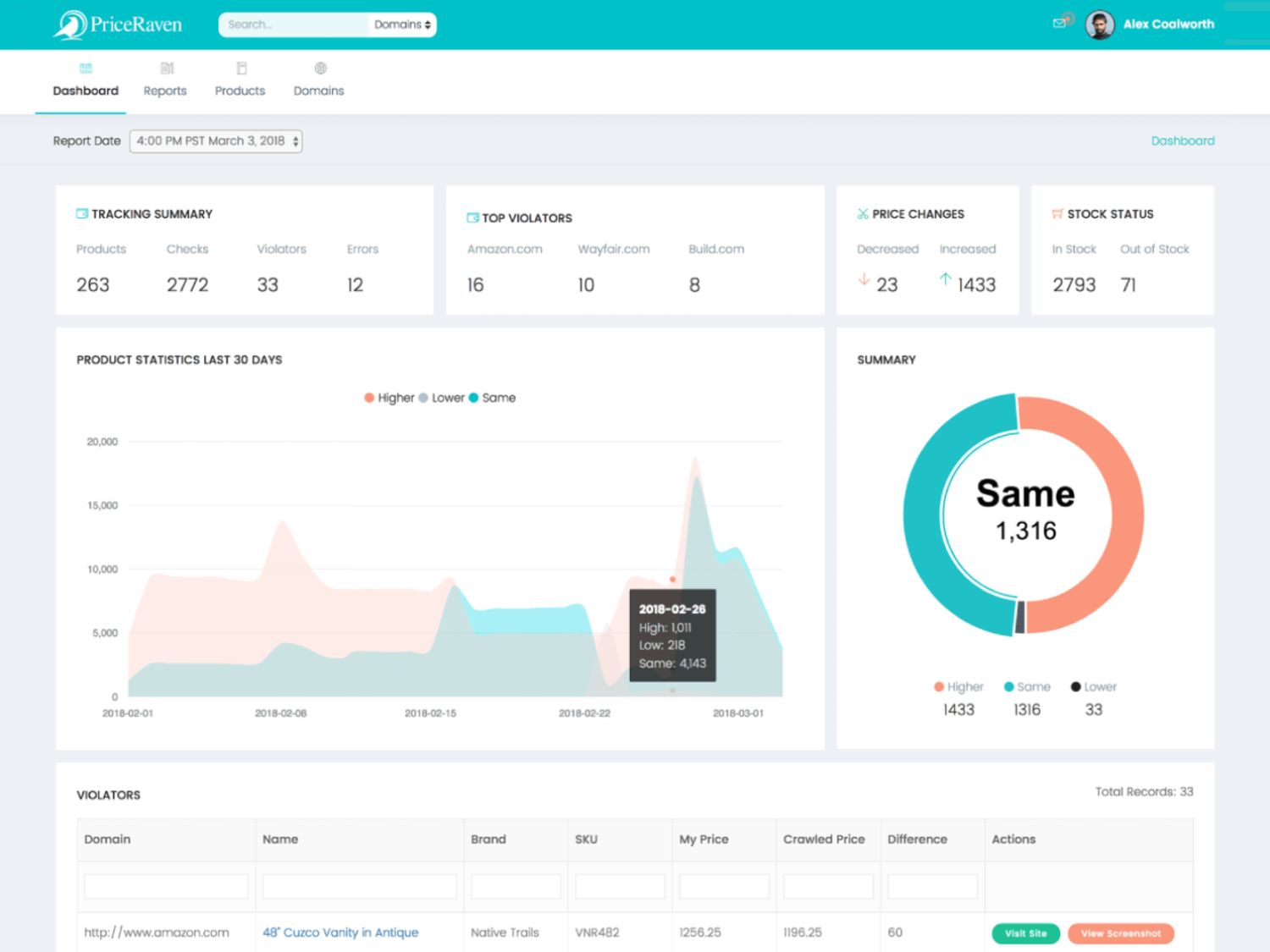Open the 48" Cuzco Vanity product link
The width and height of the screenshot is (1270, 952).
pyautogui.click(x=340, y=932)
